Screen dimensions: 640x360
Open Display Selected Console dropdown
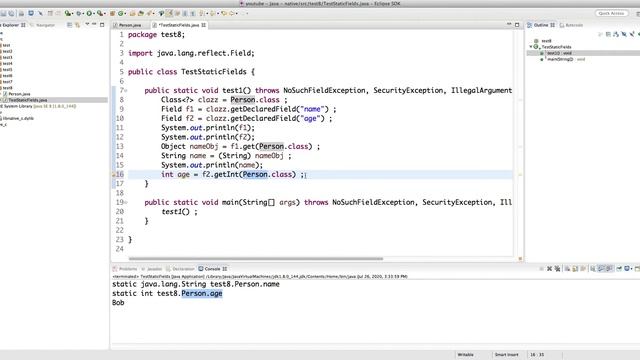(x=631, y=269)
